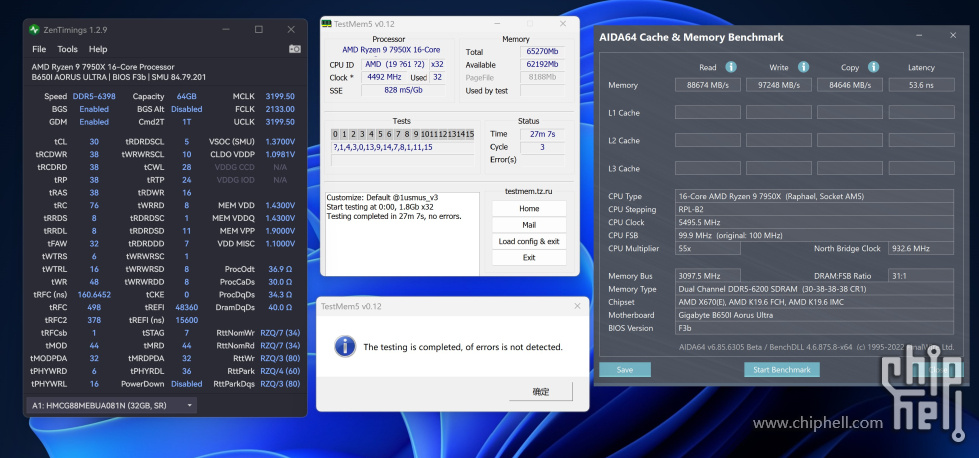Screen dimensions: 979x458
Task: Click the 64GB capacity value
Action: click(x=186, y=97)
